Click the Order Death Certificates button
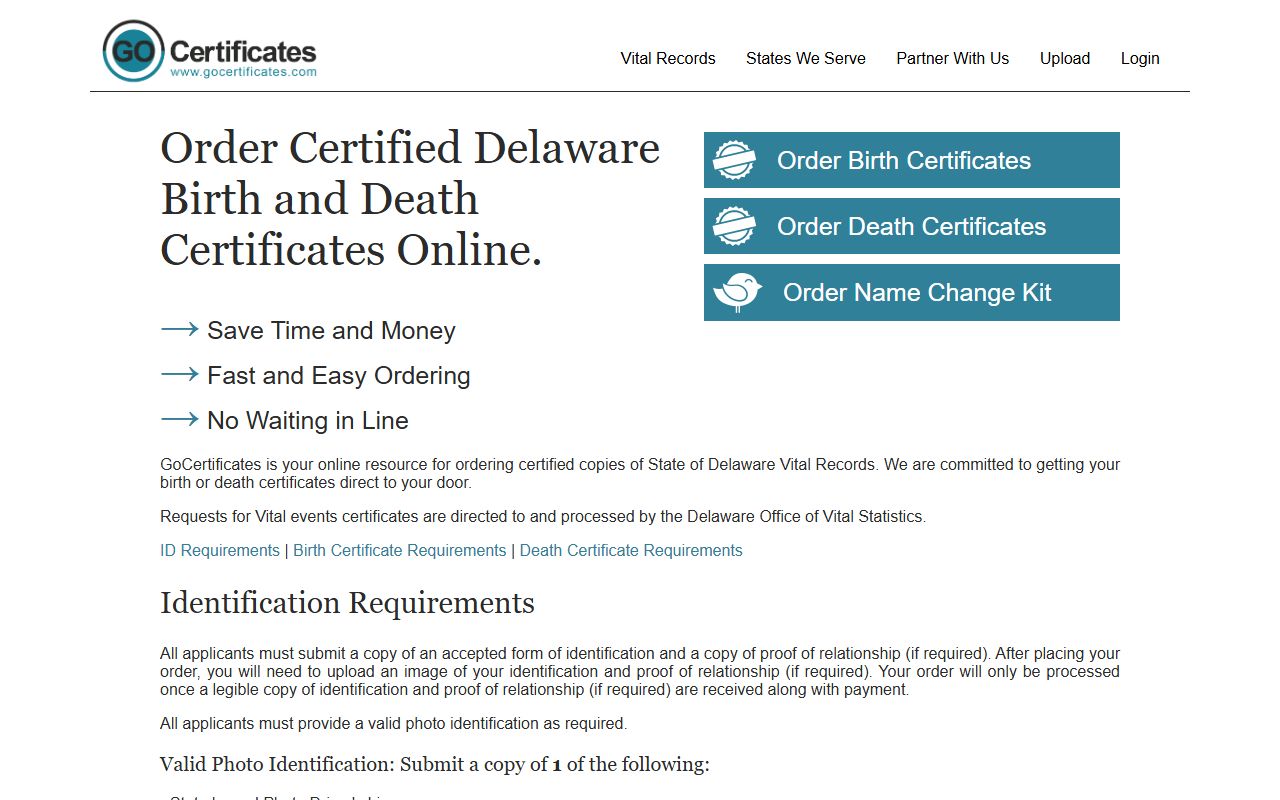Image resolution: width=1280 pixels, height=800 pixels. coord(912,226)
